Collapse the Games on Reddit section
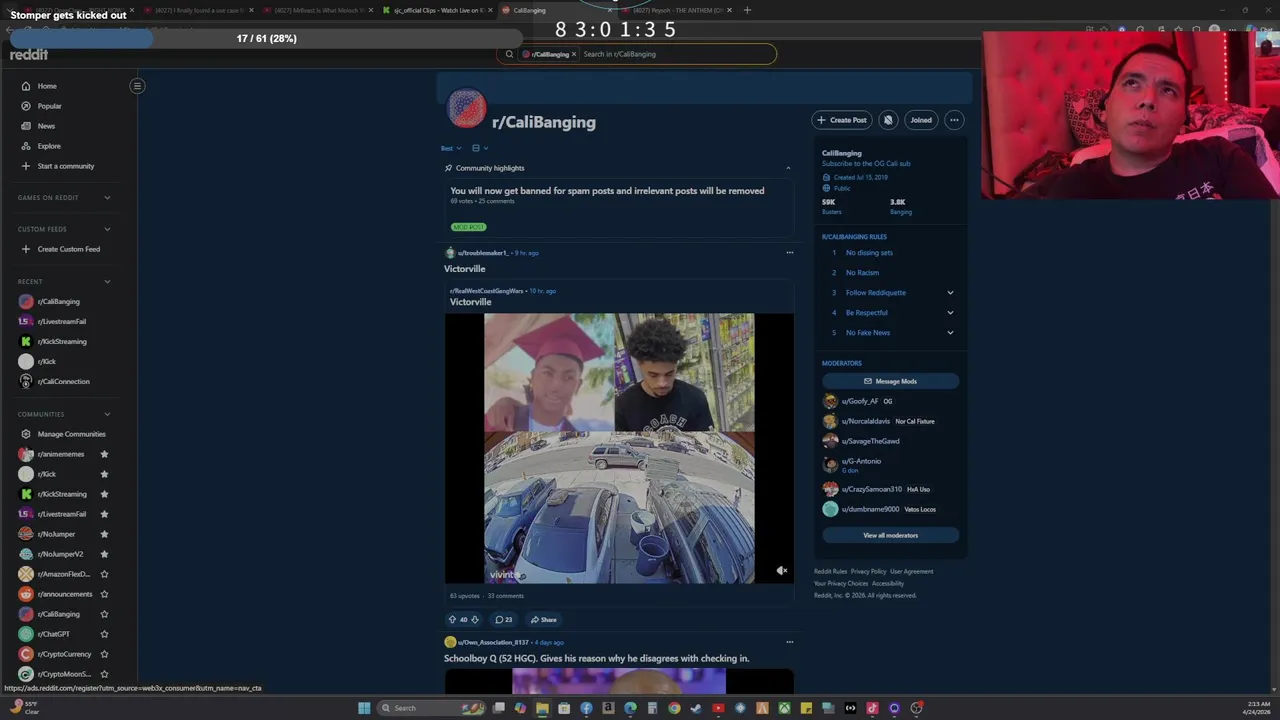Viewport: 1280px width, 720px height. pos(107,198)
